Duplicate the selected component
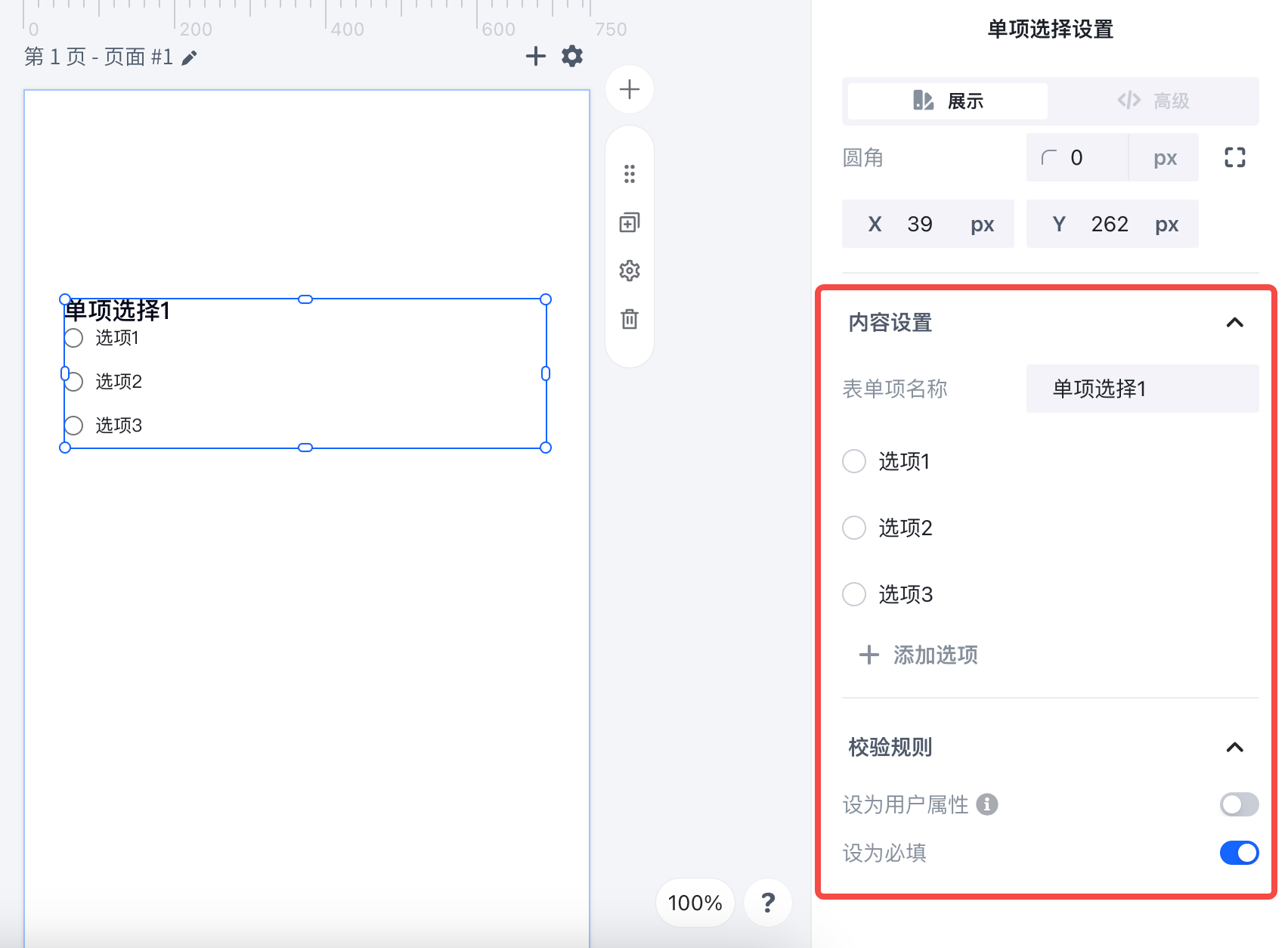Screen dimensions: 1288x948 tap(630, 222)
